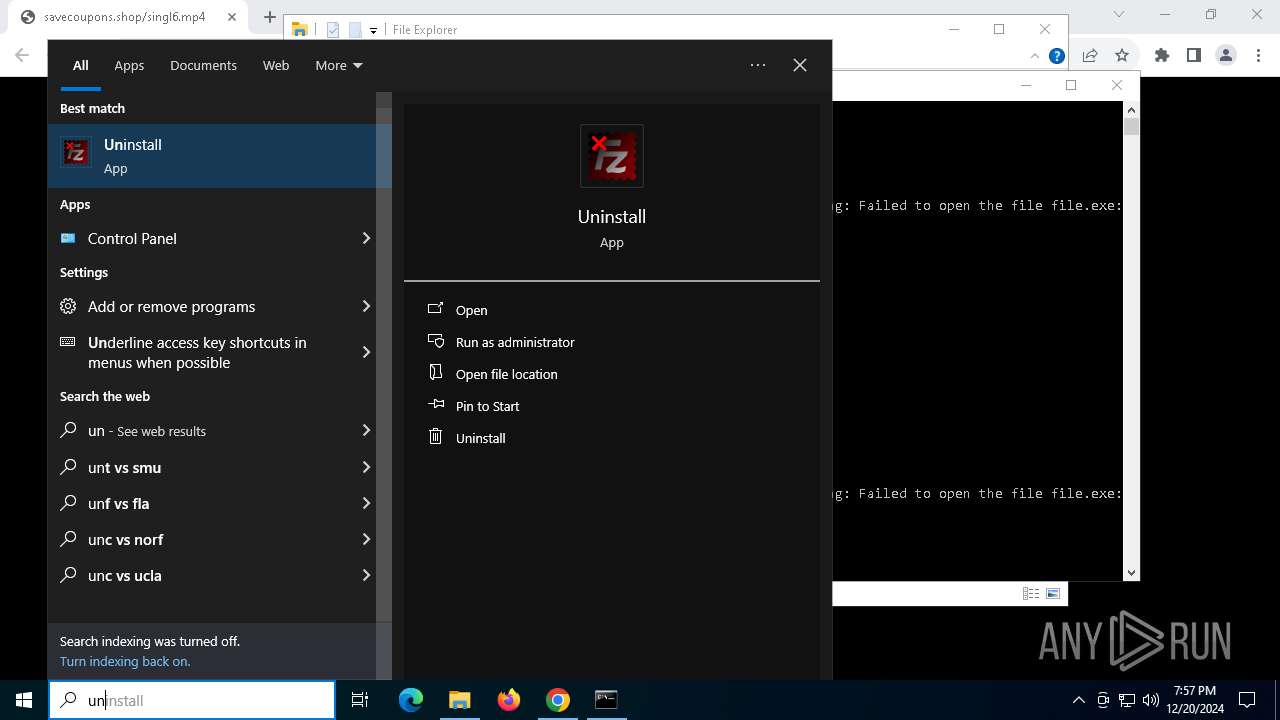Image resolution: width=1280 pixels, height=720 pixels.
Task: Click the taskbar search input field
Action: click(192, 700)
